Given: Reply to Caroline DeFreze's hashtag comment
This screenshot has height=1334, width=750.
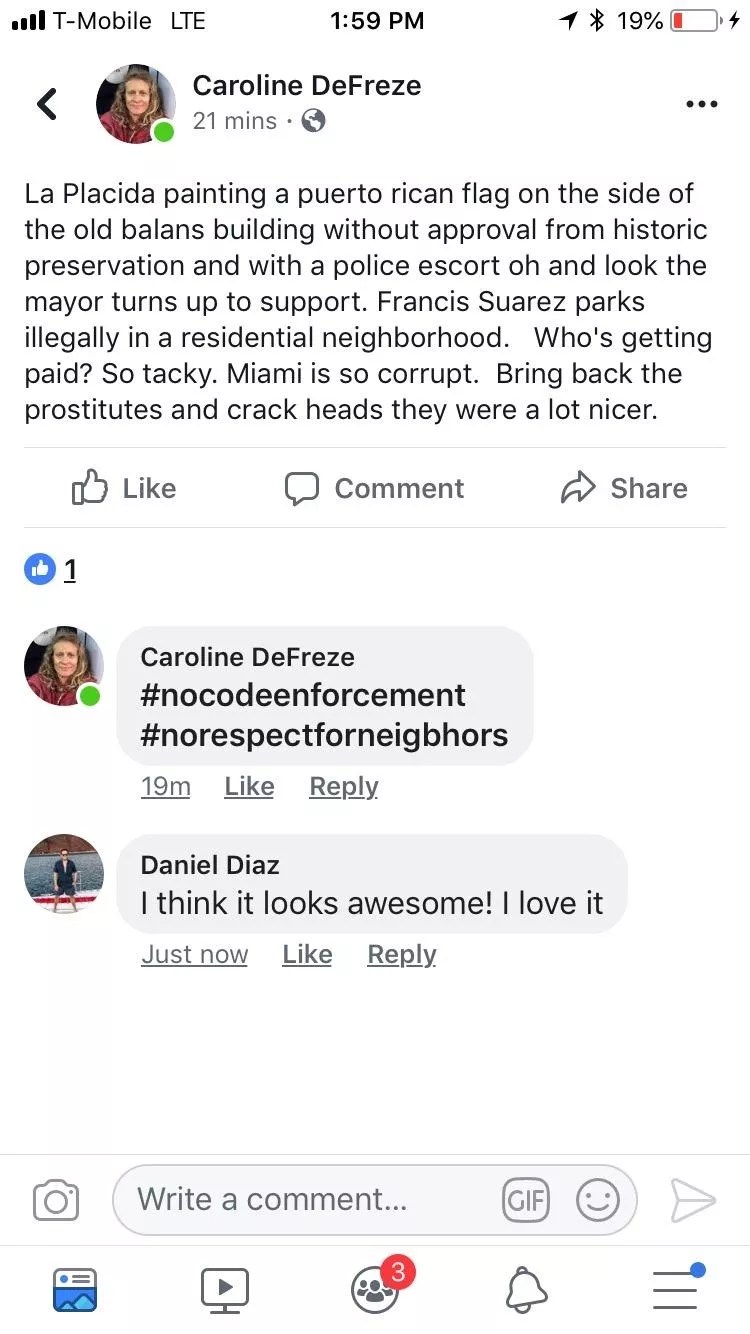Looking at the screenshot, I should (x=343, y=787).
